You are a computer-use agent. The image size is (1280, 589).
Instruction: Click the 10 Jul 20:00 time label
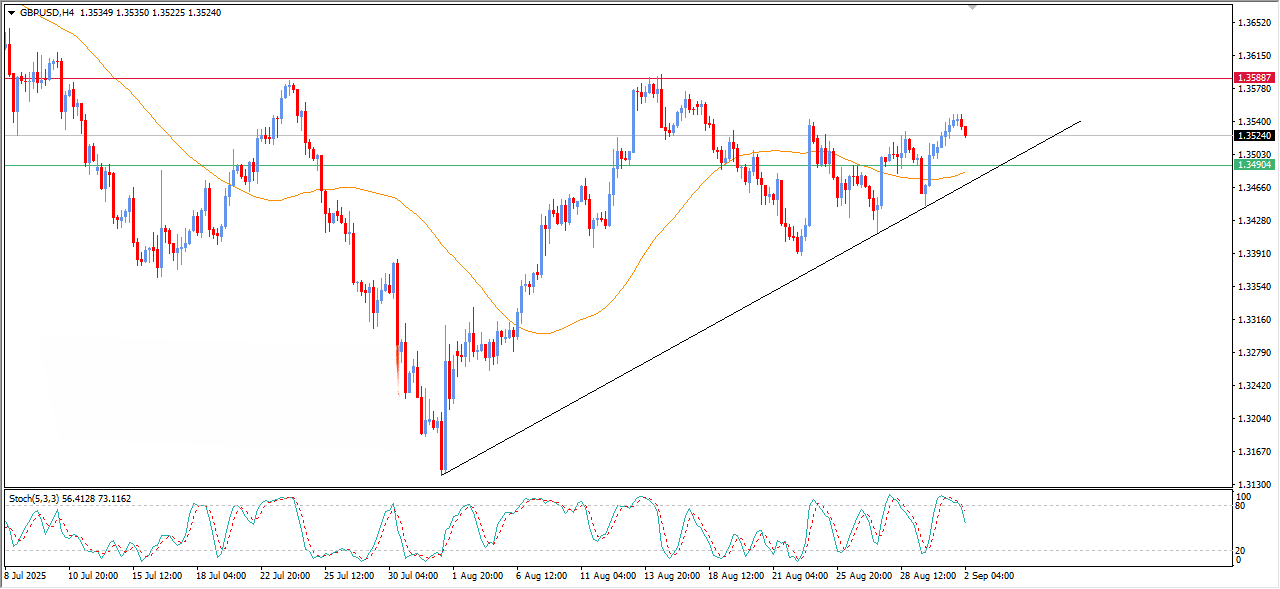[x=92, y=576]
